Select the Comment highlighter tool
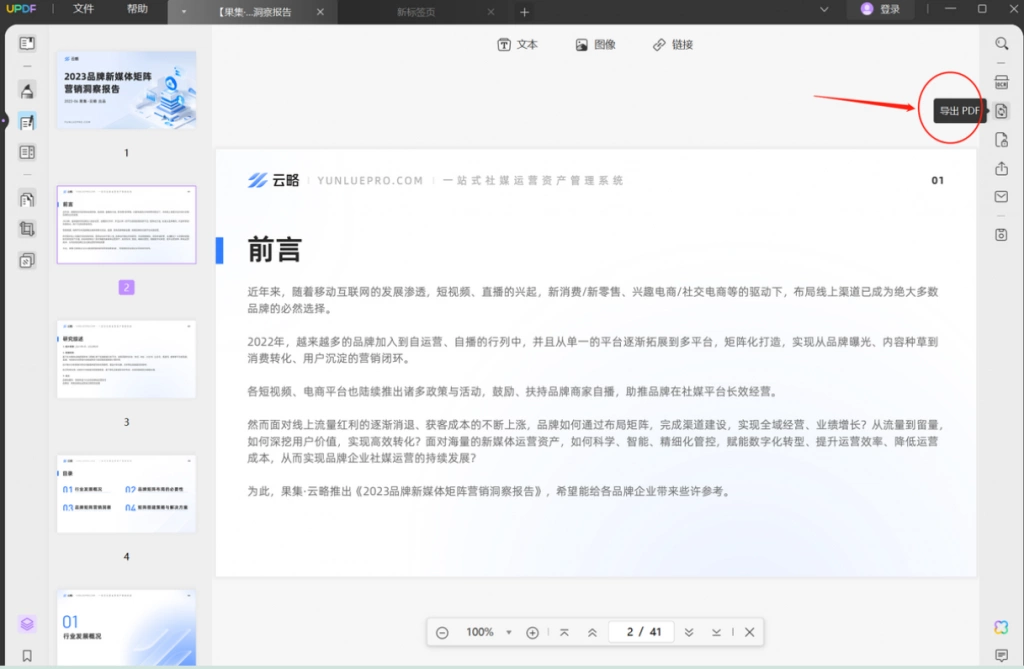This screenshot has height=669, width=1024. pyautogui.click(x=27, y=91)
